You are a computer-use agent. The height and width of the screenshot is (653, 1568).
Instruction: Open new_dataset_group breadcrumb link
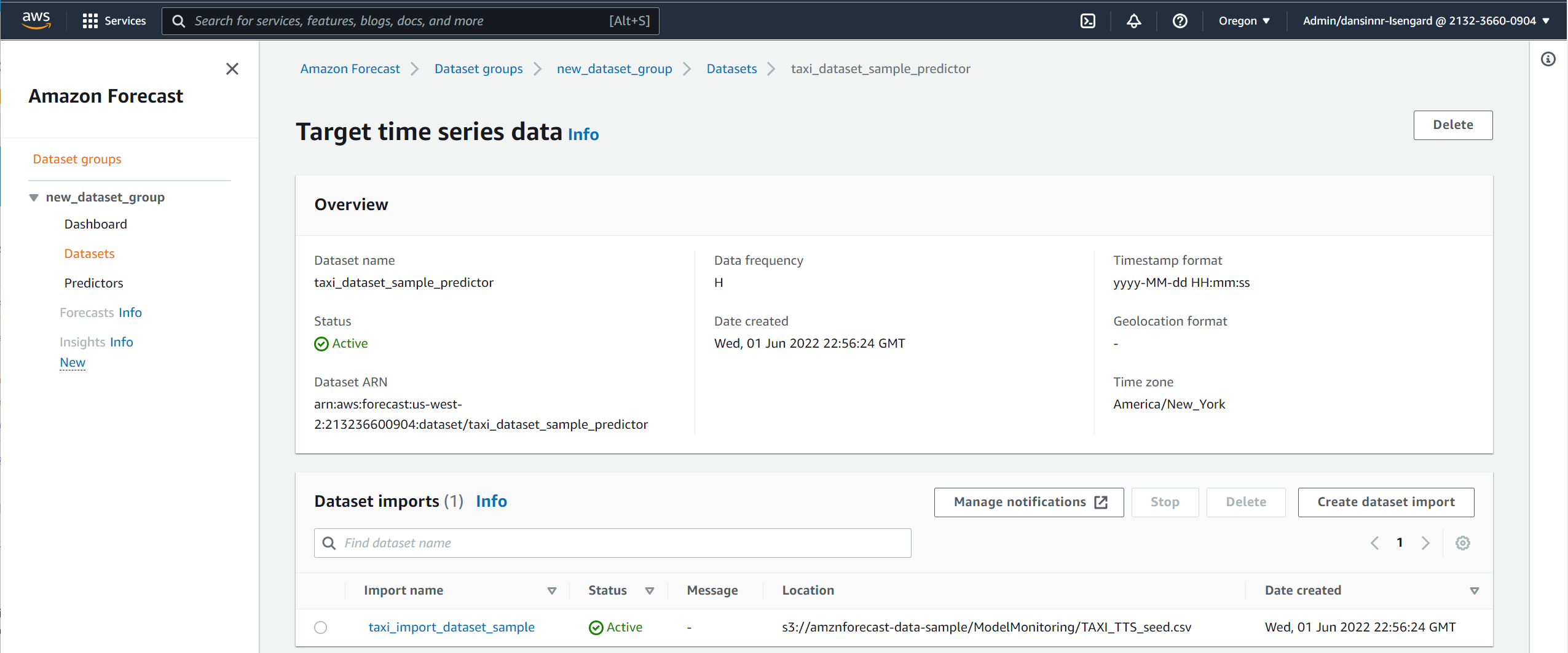(x=614, y=69)
